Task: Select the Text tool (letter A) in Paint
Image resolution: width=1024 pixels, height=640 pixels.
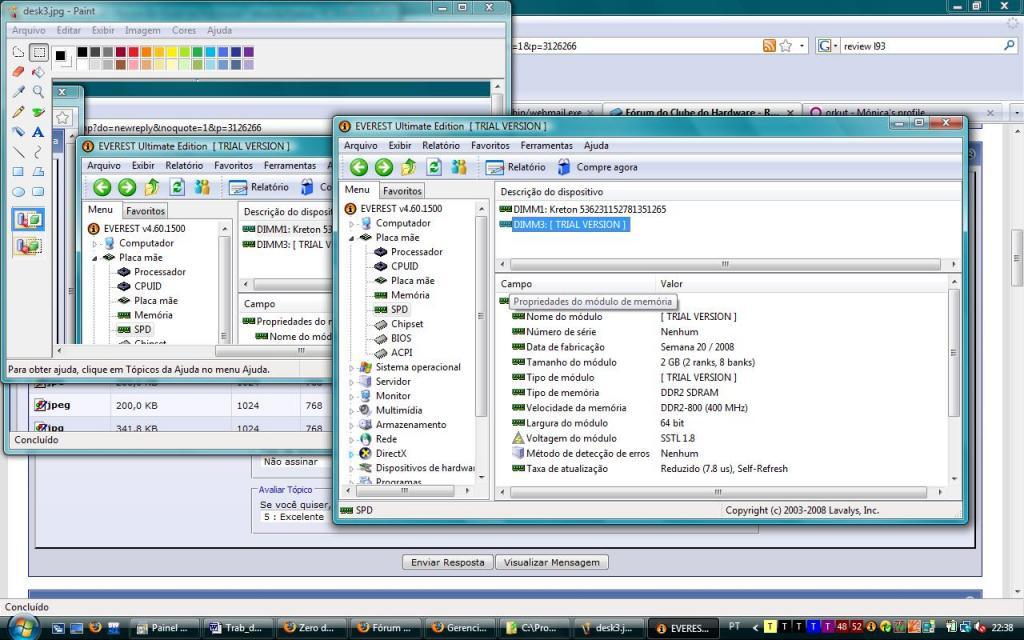Action: (39, 132)
